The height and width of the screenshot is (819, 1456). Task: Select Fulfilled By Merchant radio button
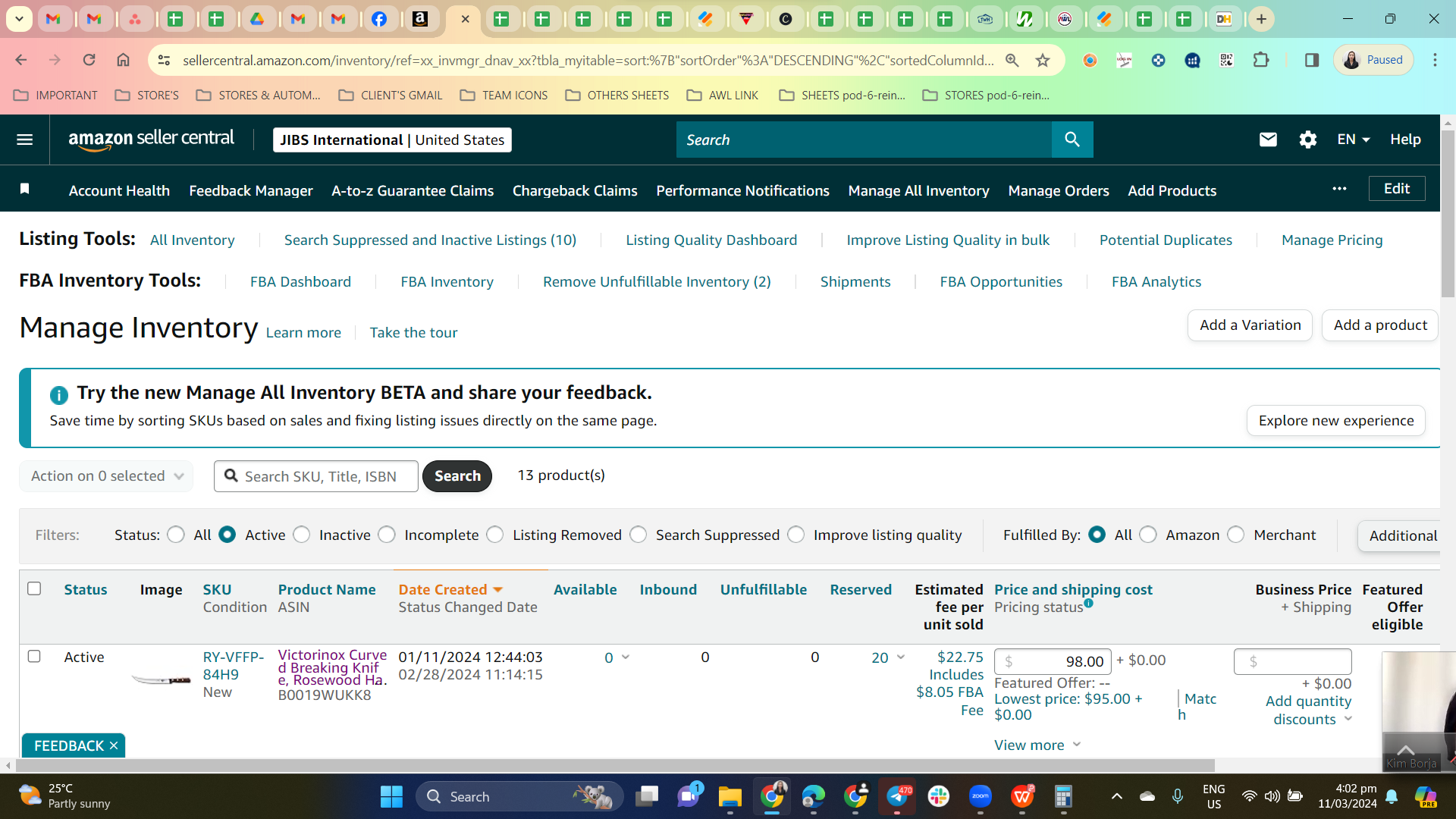point(1236,535)
